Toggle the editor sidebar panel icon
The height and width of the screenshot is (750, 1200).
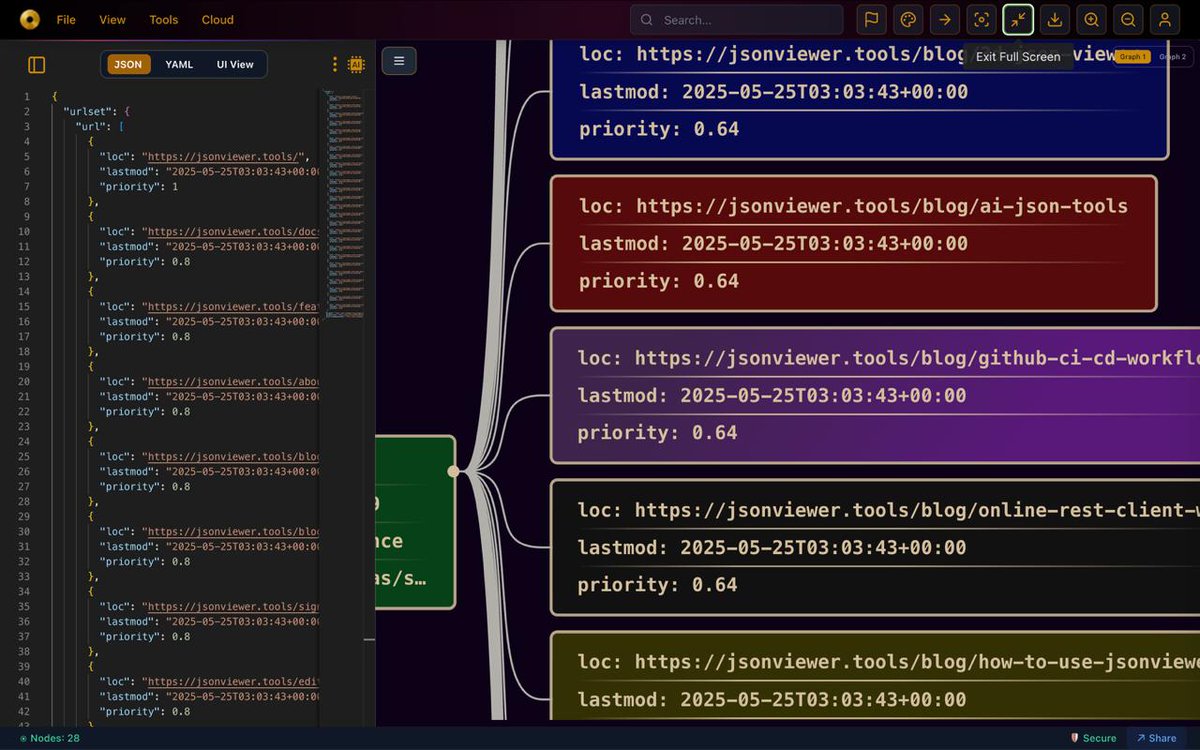coord(37,65)
